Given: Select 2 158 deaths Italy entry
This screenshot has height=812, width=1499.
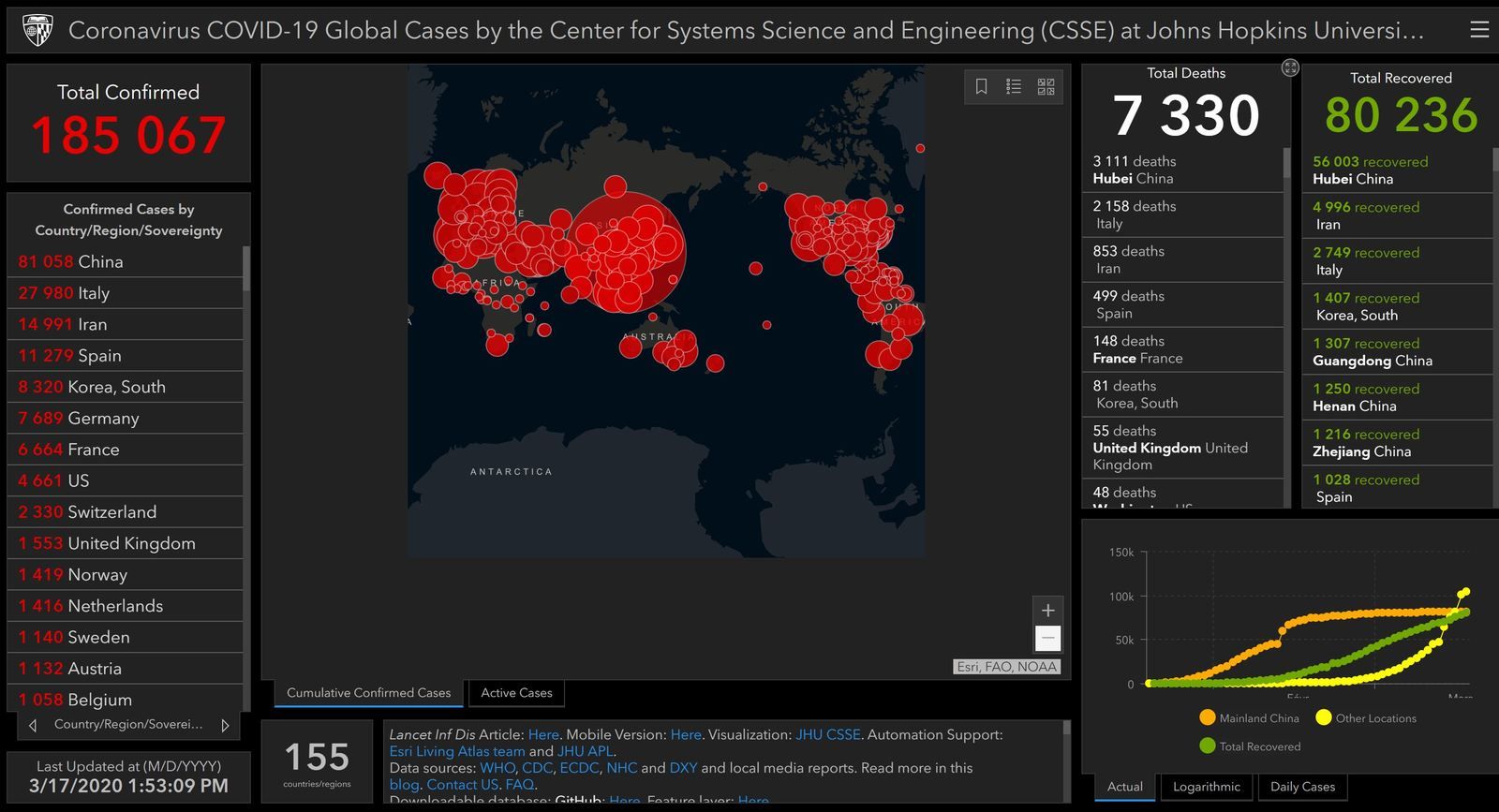Looking at the screenshot, I should (x=1184, y=214).
